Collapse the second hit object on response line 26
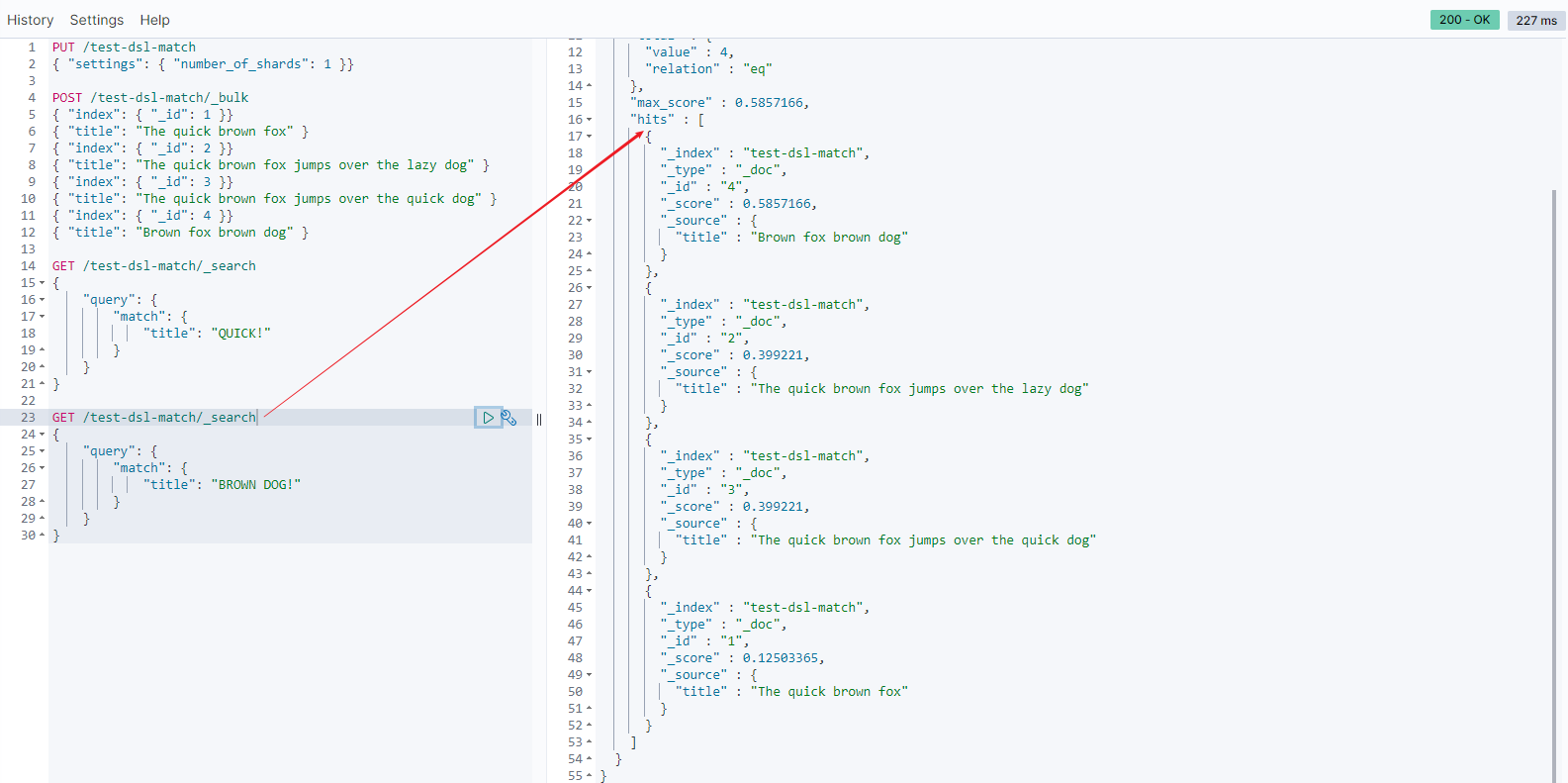This screenshot has height=783, width=1568. (x=590, y=288)
